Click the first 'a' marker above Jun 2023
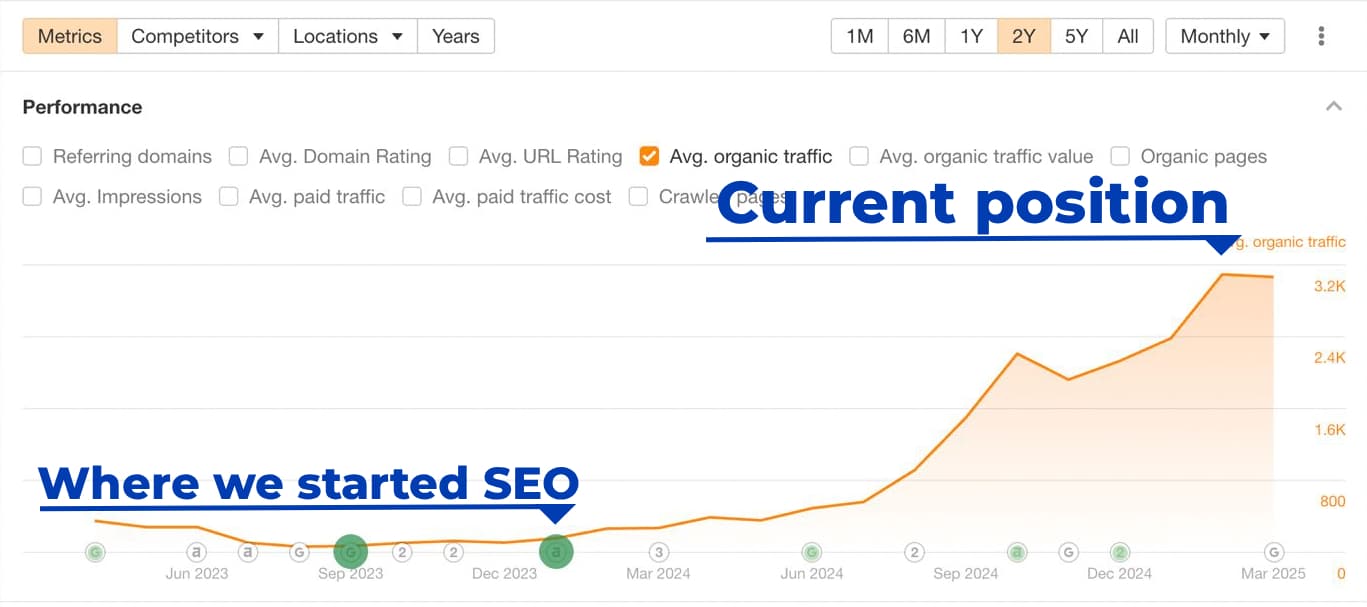The height and width of the screenshot is (607, 1367). (x=197, y=551)
